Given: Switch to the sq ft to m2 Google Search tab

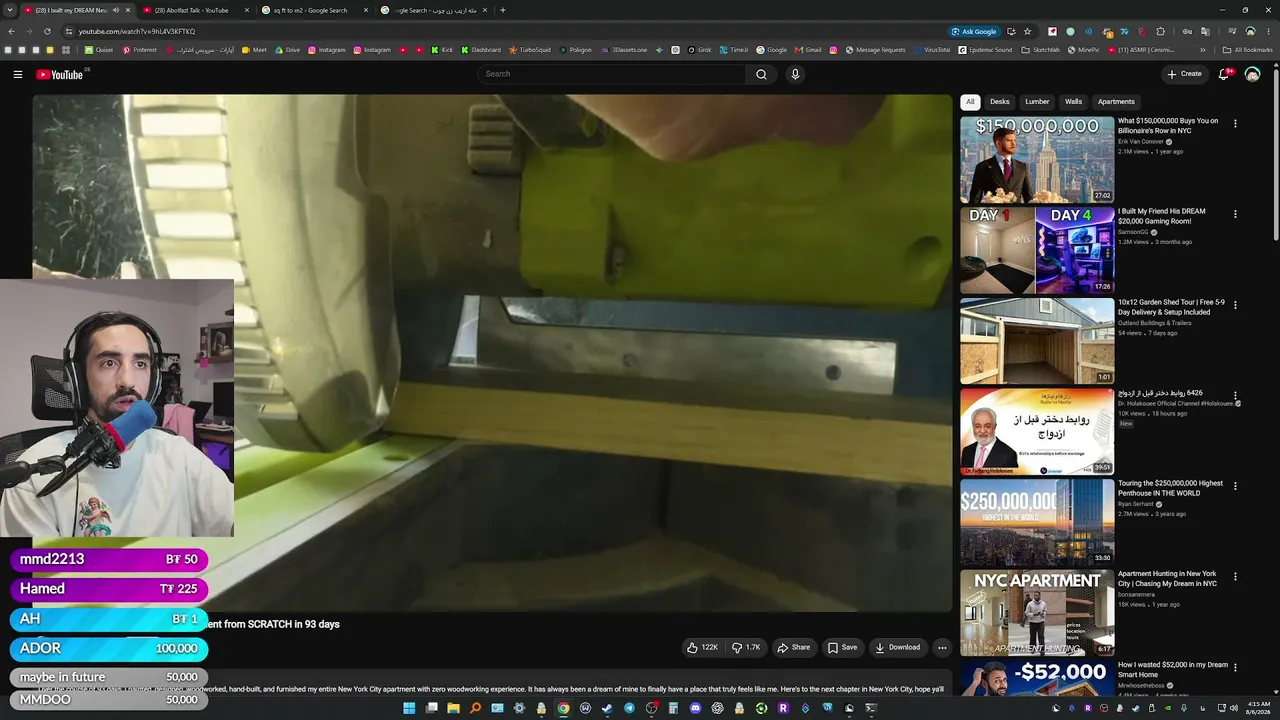Looking at the screenshot, I should [x=313, y=10].
